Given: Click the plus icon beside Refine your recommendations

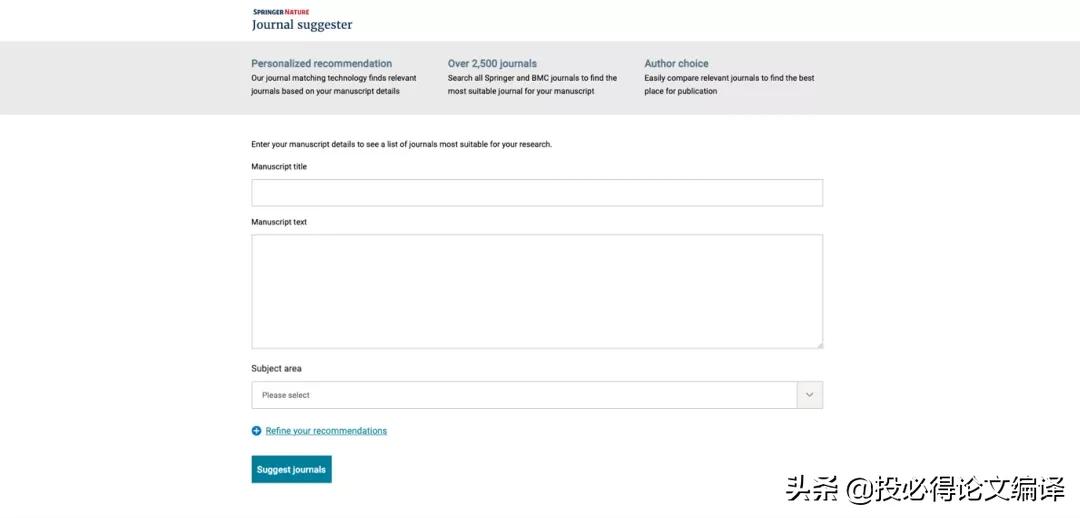Looking at the screenshot, I should 257,431.
